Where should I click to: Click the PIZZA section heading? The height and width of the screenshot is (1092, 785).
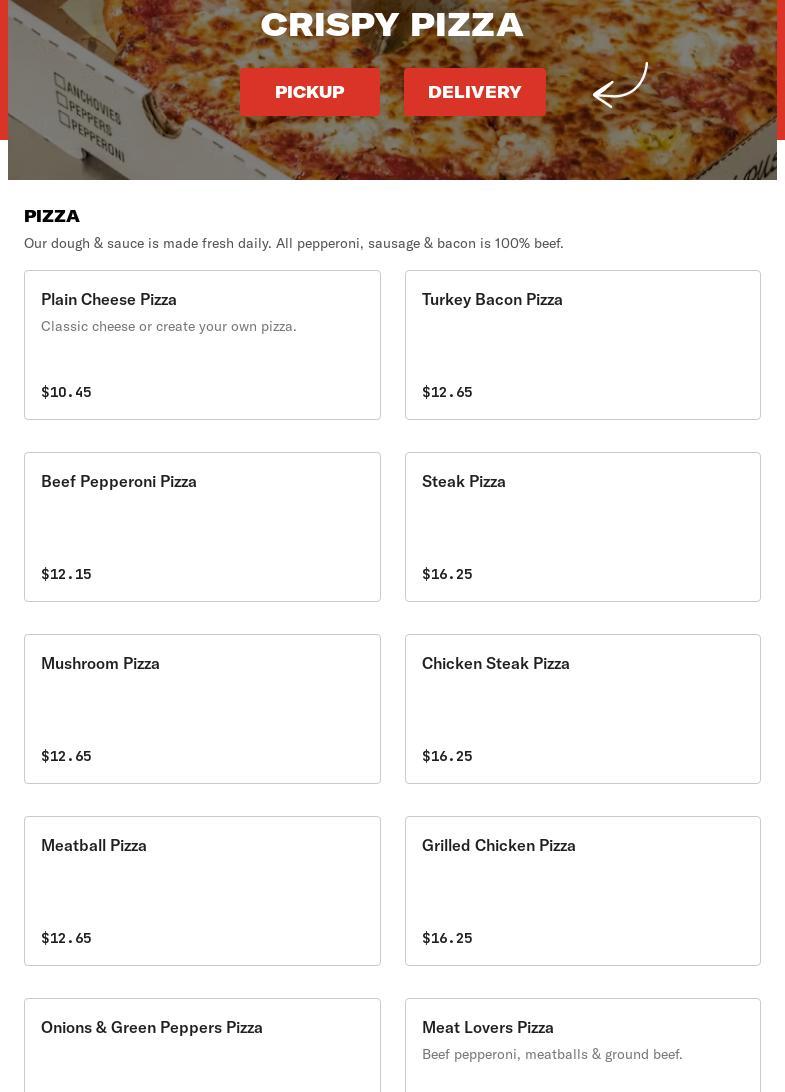pyautogui.click(x=52, y=216)
